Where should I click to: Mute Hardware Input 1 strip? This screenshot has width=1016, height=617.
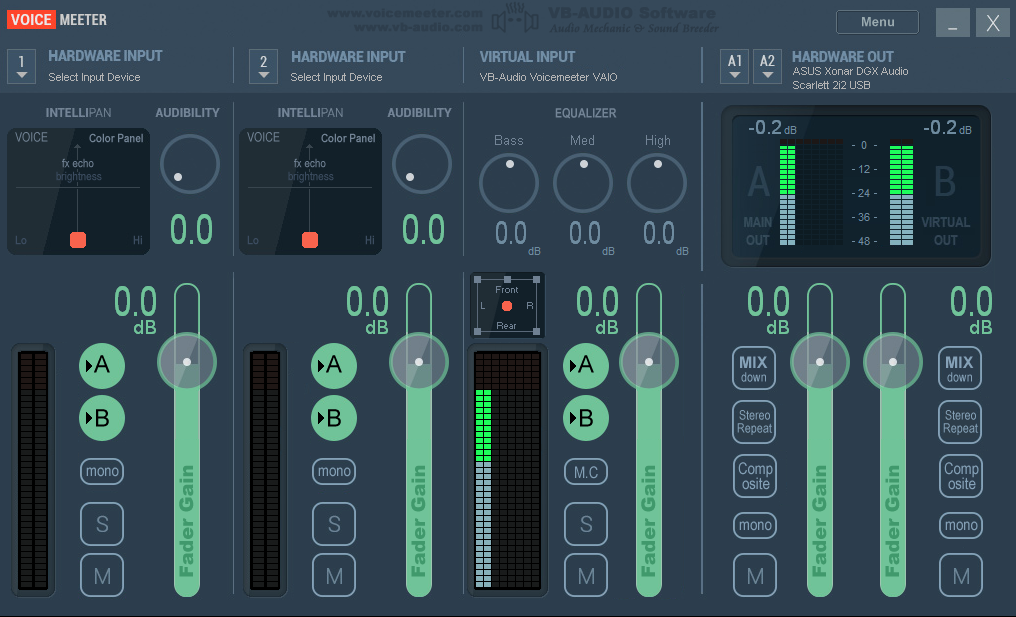click(x=102, y=576)
